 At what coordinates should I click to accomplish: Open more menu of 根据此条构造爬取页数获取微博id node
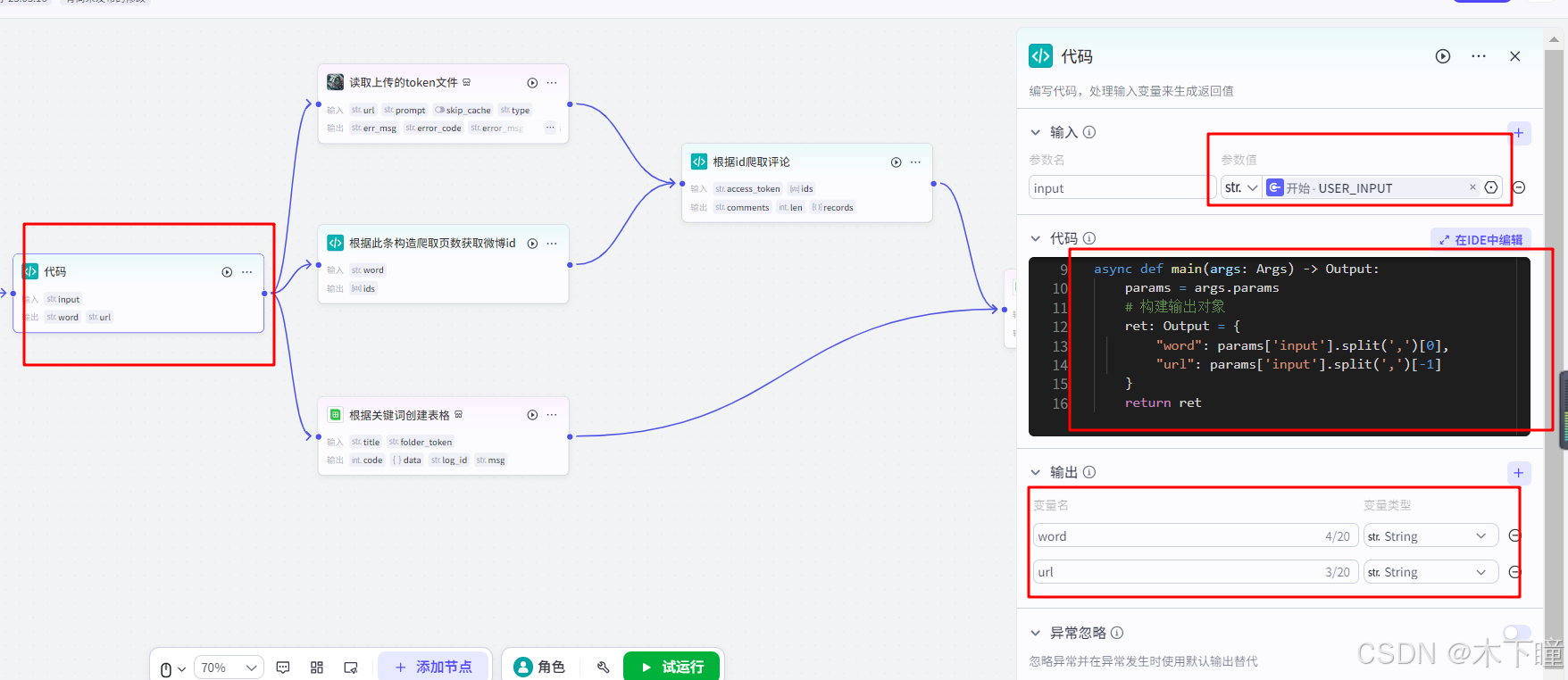click(552, 244)
